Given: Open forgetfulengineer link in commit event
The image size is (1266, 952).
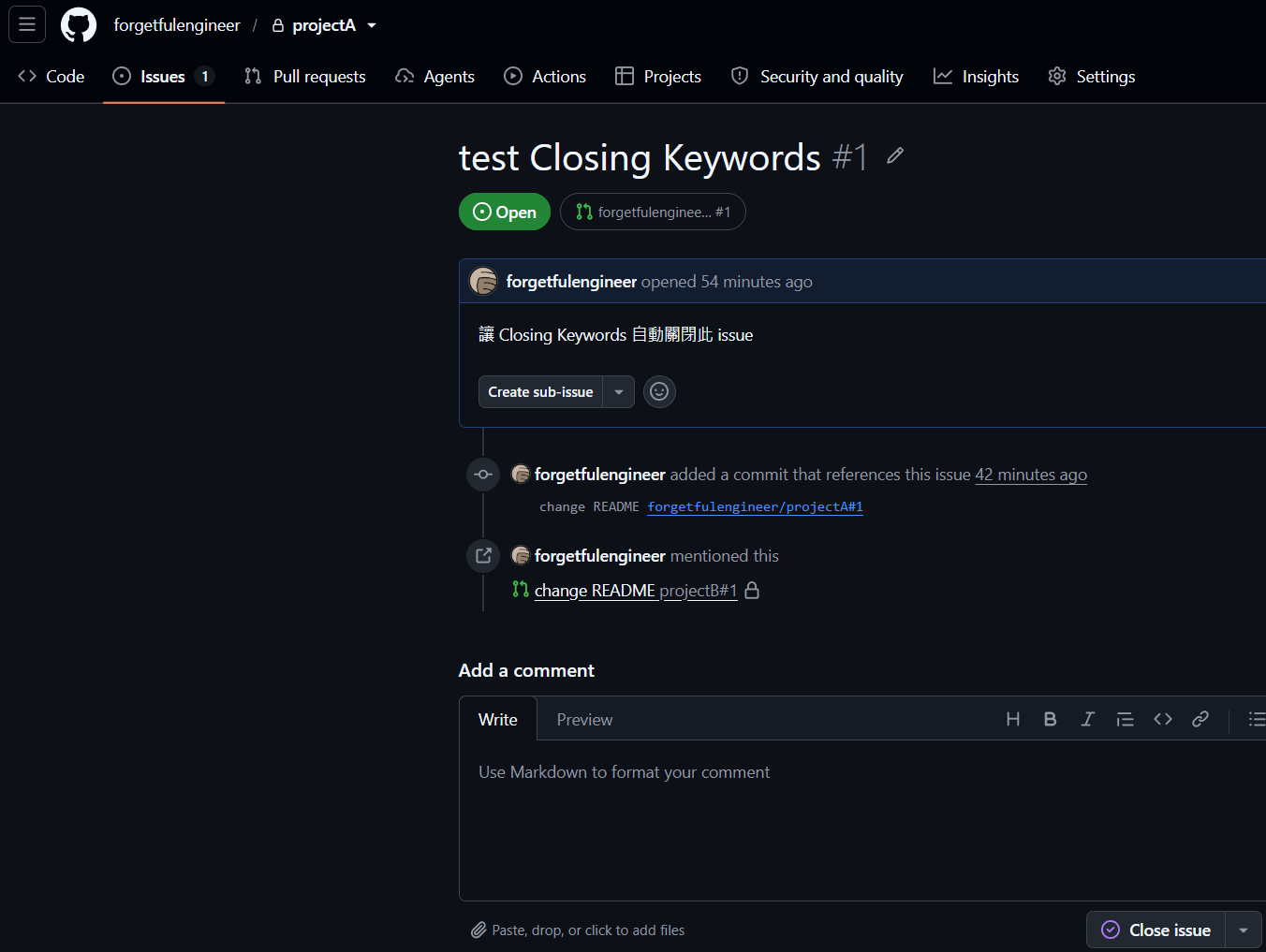Looking at the screenshot, I should tap(599, 475).
